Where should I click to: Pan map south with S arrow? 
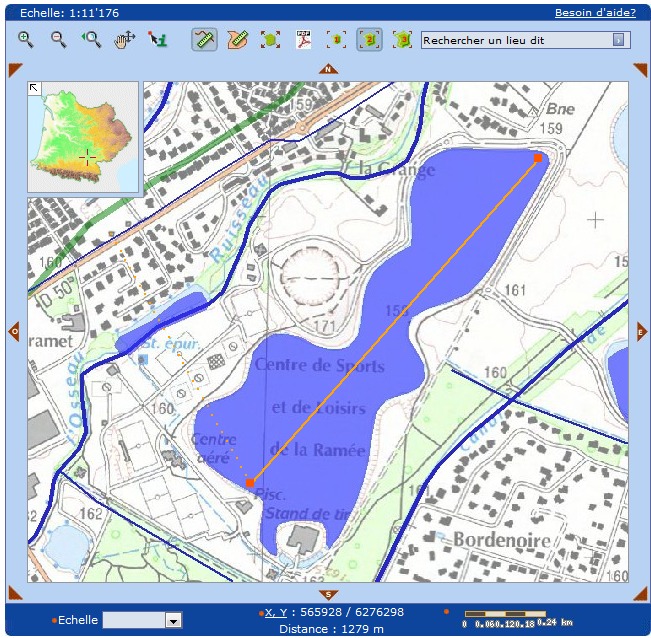pos(328,595)
